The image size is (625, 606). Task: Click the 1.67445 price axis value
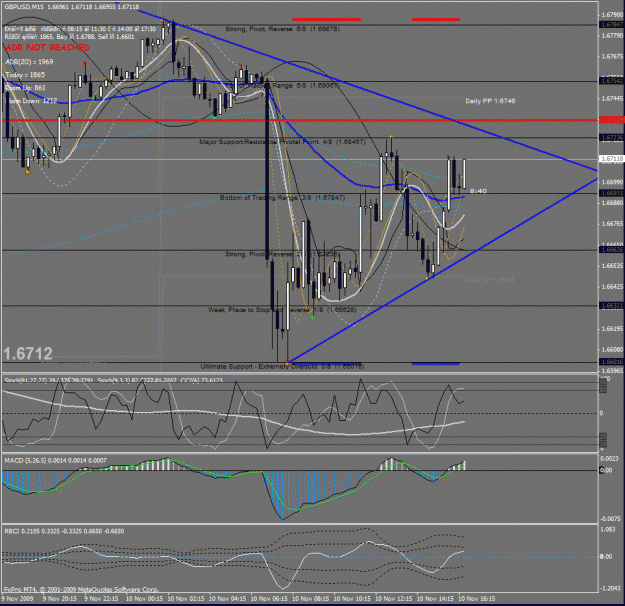pyautogui.click(x=612, y=98)
